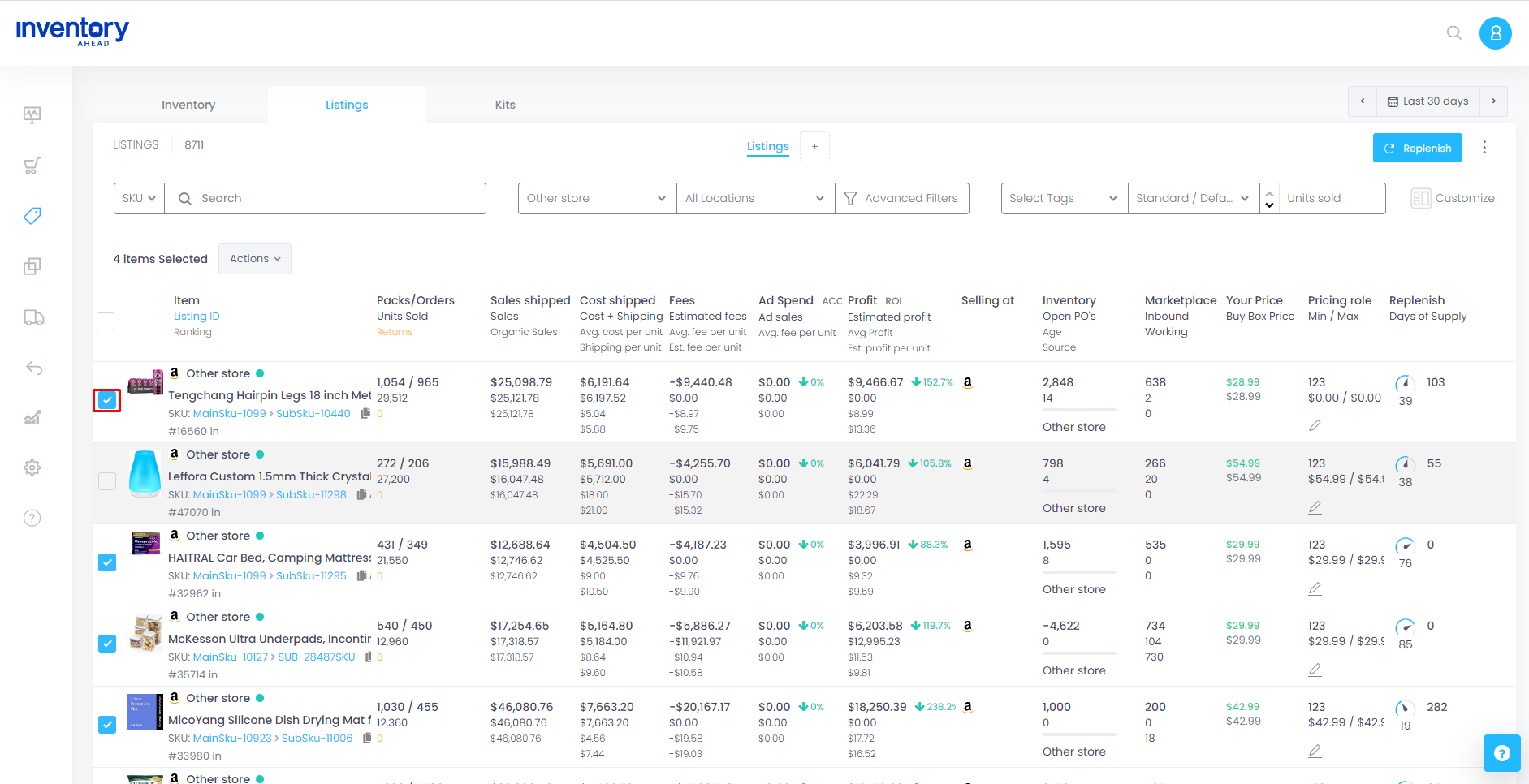Open SubSku-11298 link

coord(311,494)
